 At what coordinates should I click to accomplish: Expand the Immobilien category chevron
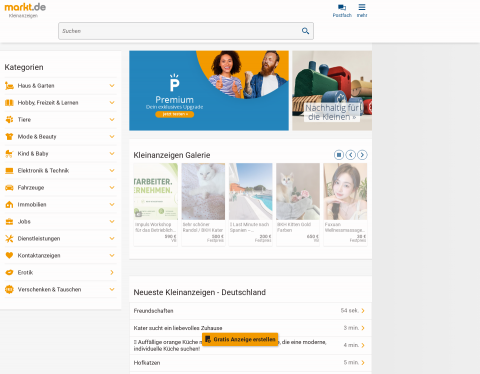pyautogui.click(x=112, y=205)
